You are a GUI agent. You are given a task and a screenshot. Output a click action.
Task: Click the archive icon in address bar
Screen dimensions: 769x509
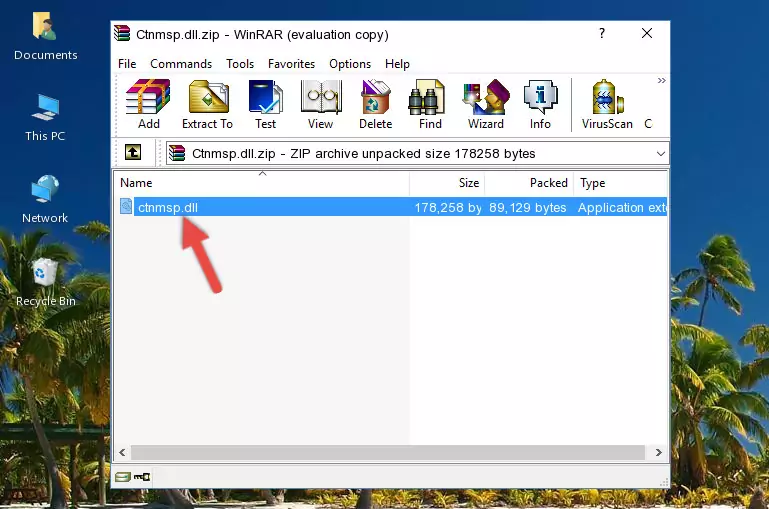(177, 153)
